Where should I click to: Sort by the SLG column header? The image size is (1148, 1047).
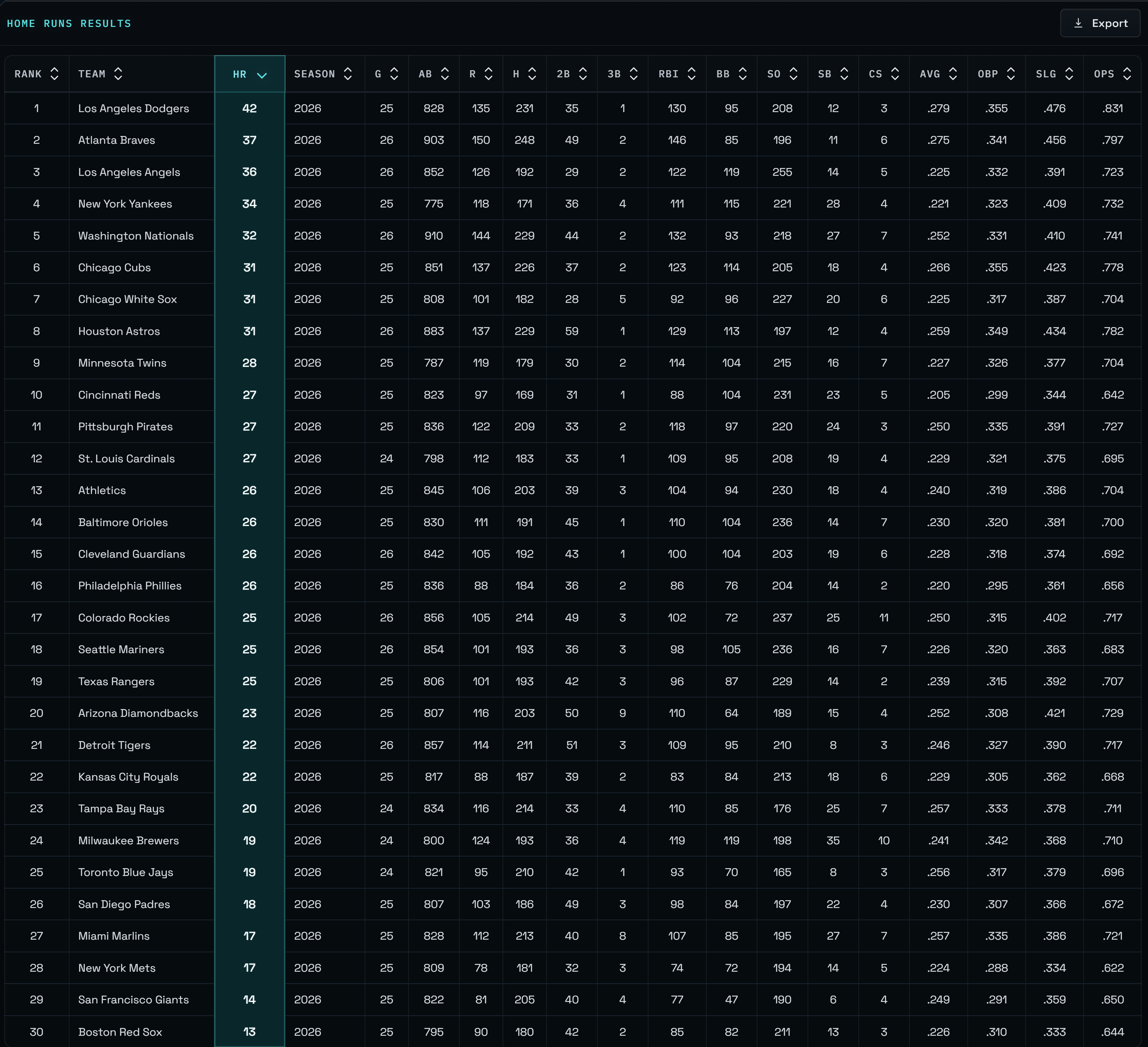(1046, 74)
